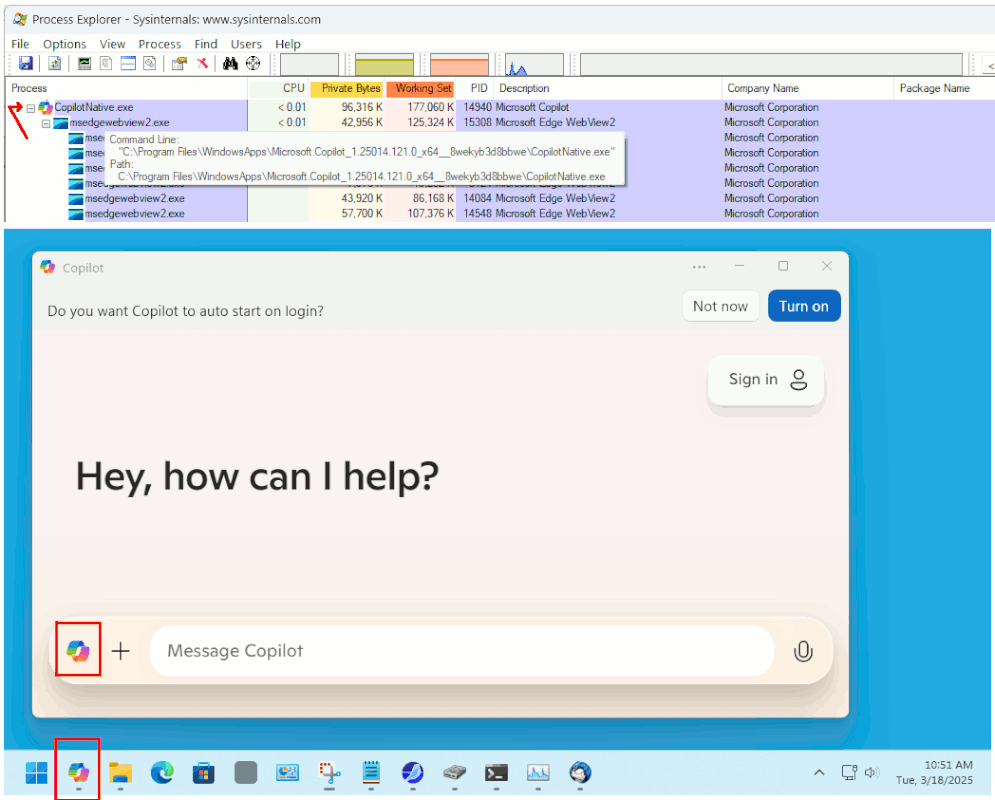Open Snipping Tool from the taskbar
Image resolution: width=995 pixels, height=800 pixels.
click(329, 773)
